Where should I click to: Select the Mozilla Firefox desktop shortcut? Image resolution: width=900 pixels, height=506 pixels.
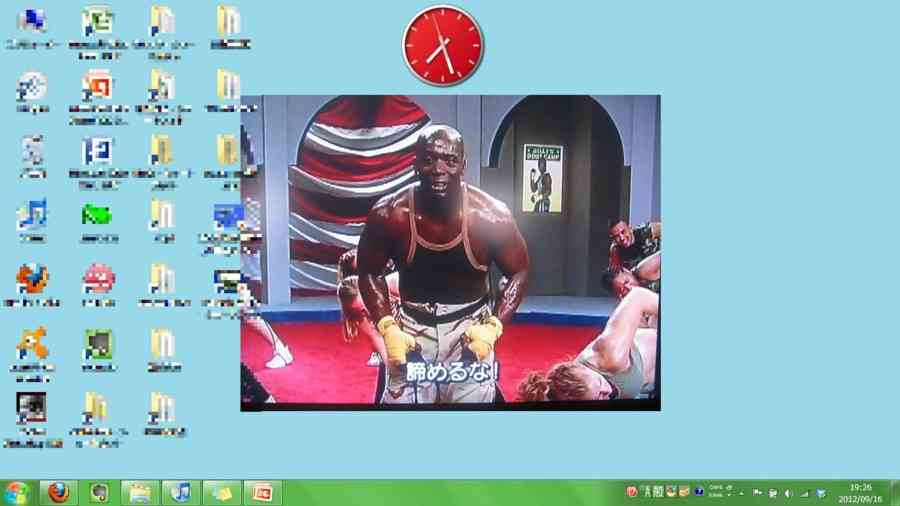pos(32,280)
